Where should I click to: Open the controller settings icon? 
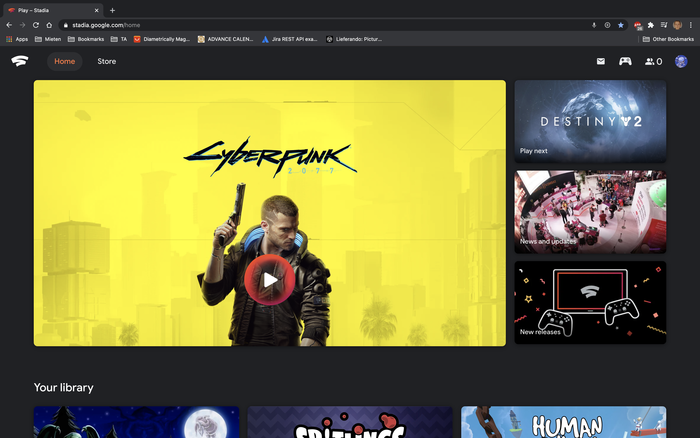[x=625, y=61]
